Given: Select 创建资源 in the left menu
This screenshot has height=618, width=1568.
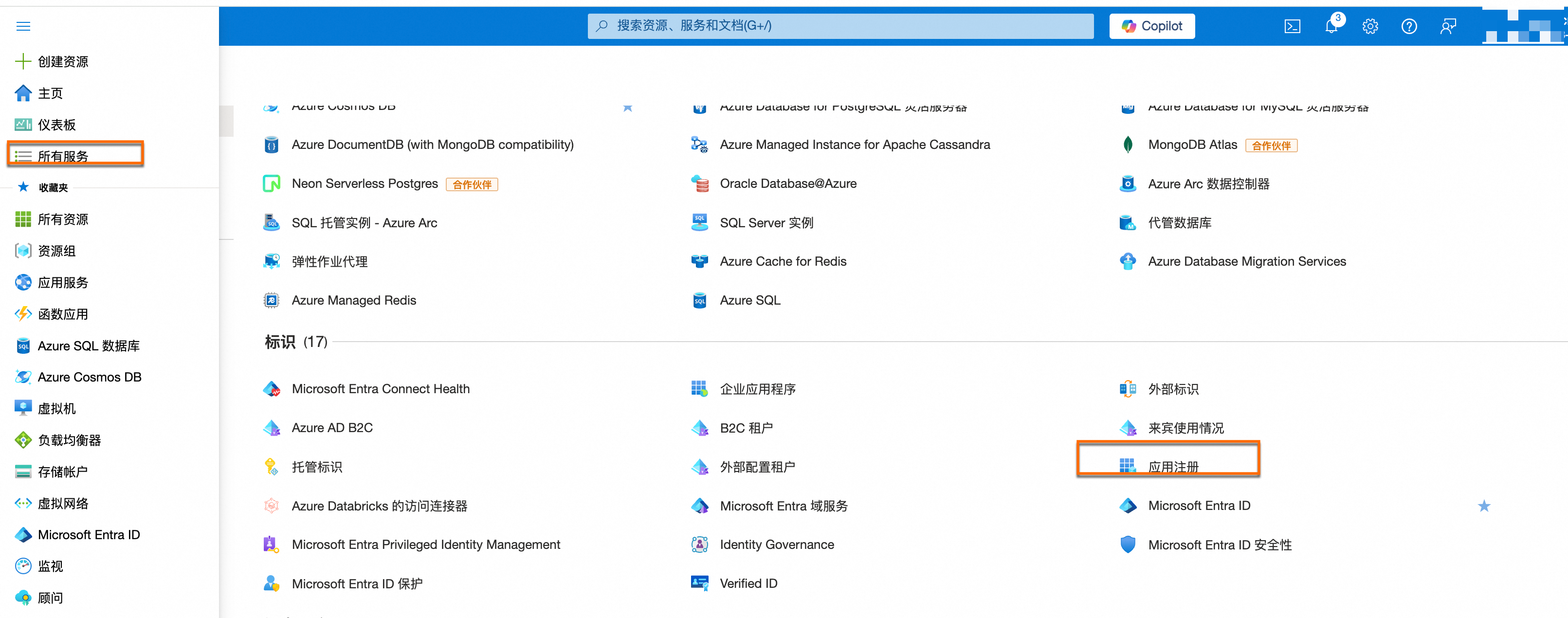Looking at the screenshot, I should tap(63, 61).
